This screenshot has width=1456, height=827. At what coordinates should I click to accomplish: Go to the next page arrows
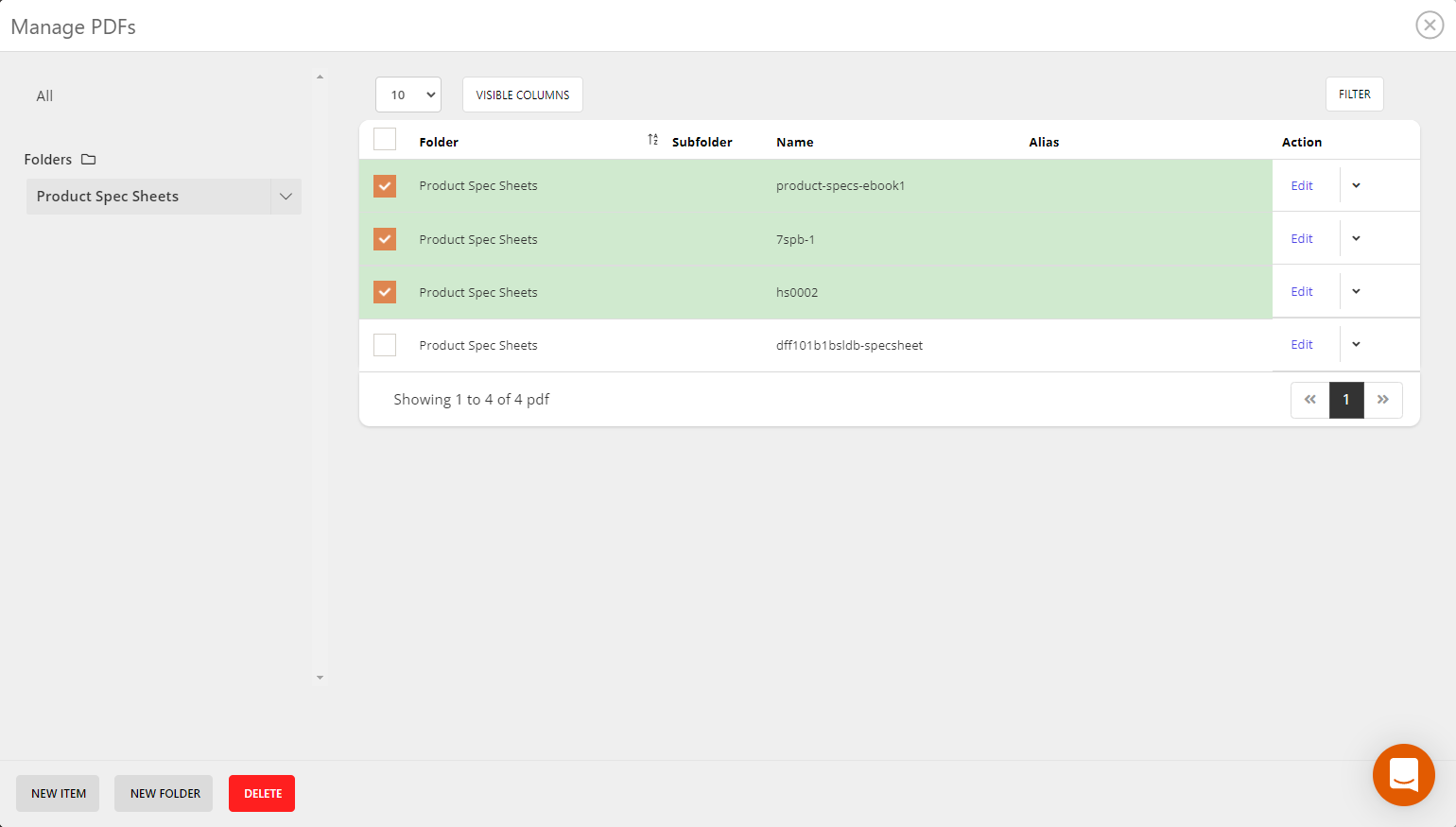[x=1382, y=400]
